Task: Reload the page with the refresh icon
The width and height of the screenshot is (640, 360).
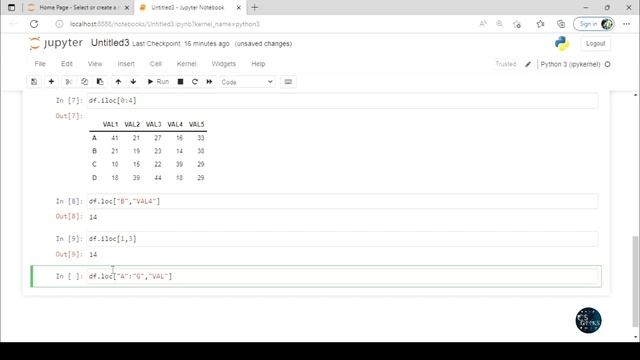Action: click(x=34, y=24)
